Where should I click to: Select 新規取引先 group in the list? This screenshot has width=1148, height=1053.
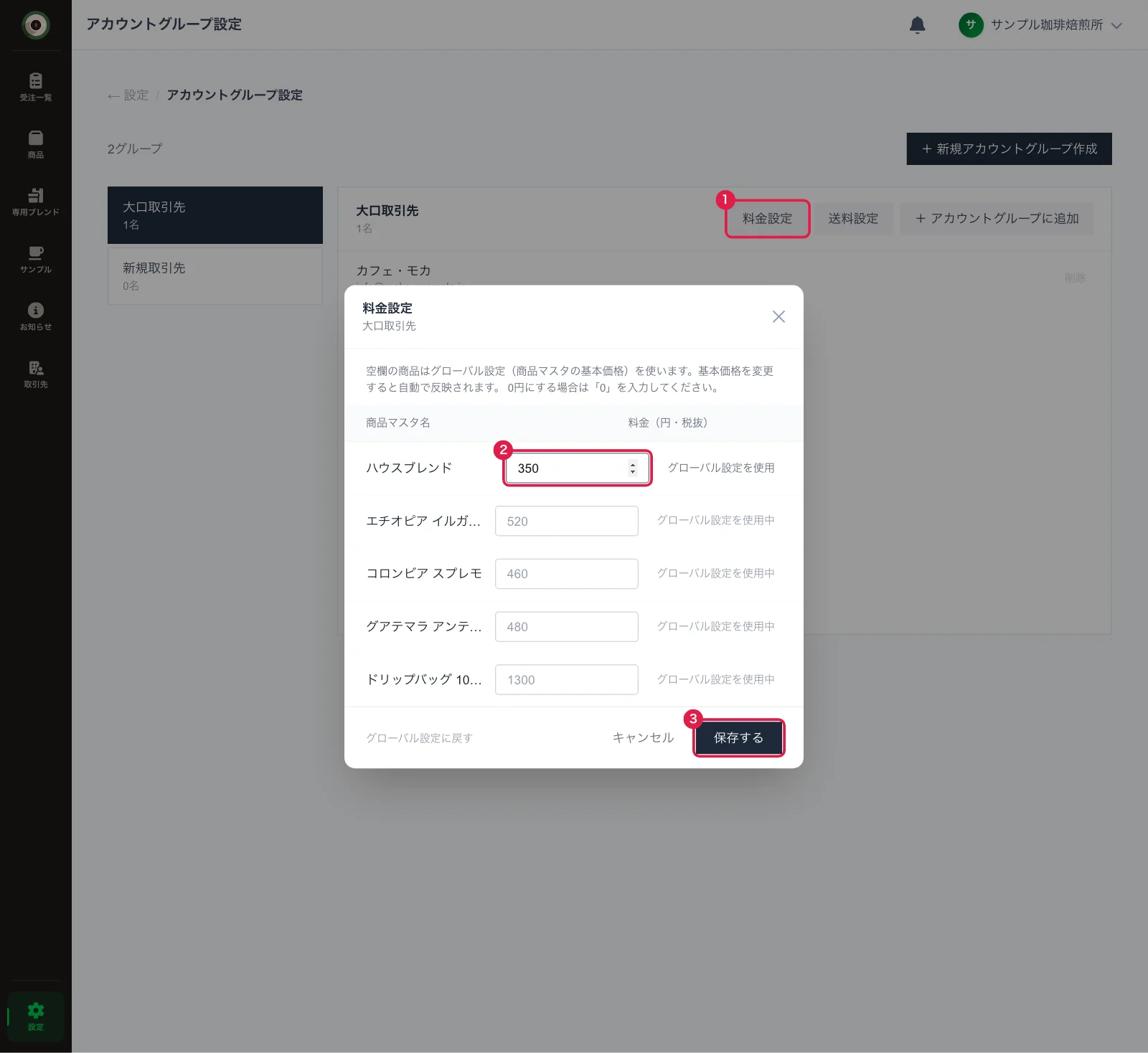pyautogui.click(x=215, y=276)
